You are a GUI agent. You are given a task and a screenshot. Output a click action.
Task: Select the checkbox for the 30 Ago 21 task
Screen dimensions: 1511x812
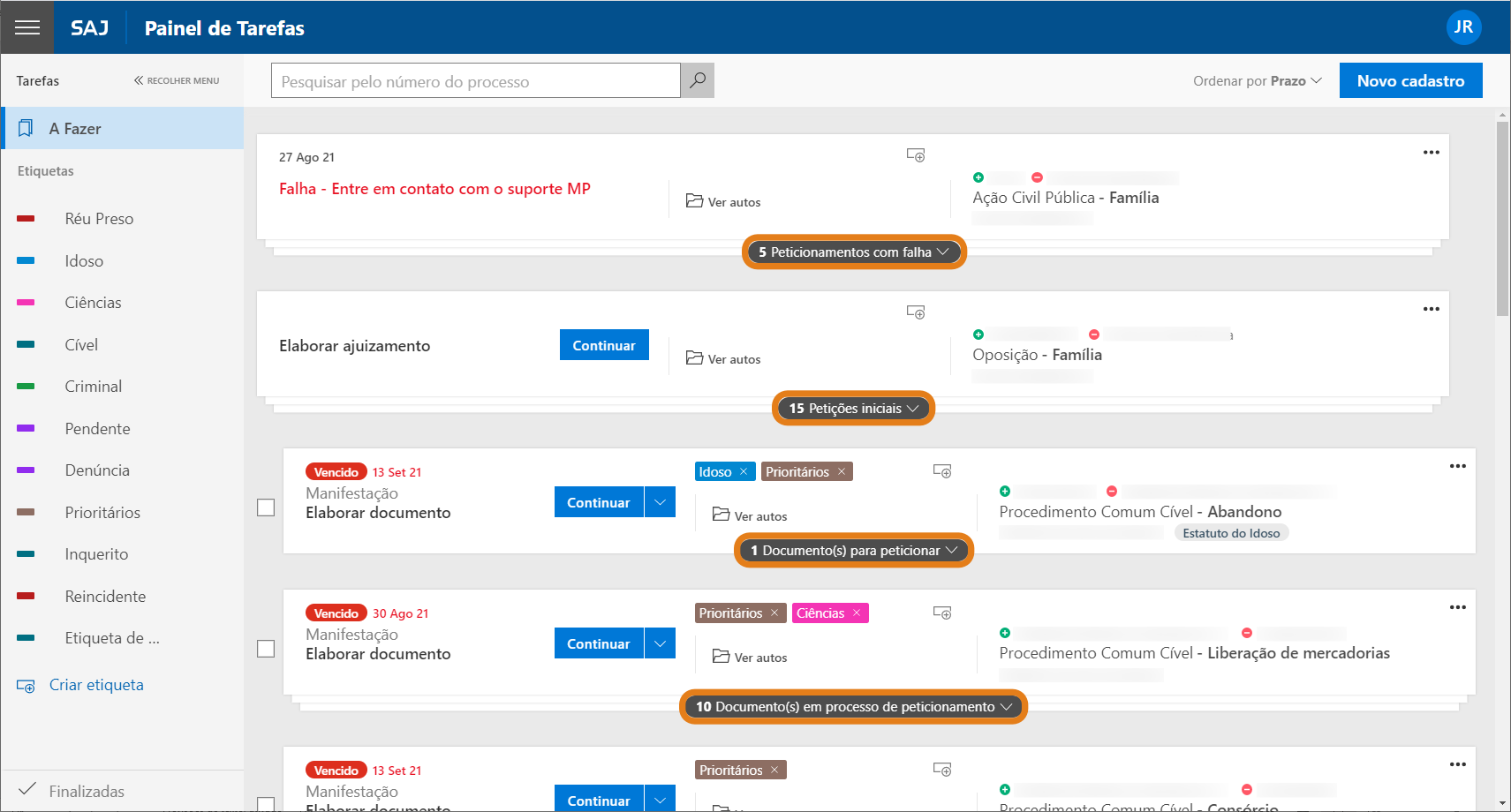click(266, 649)
